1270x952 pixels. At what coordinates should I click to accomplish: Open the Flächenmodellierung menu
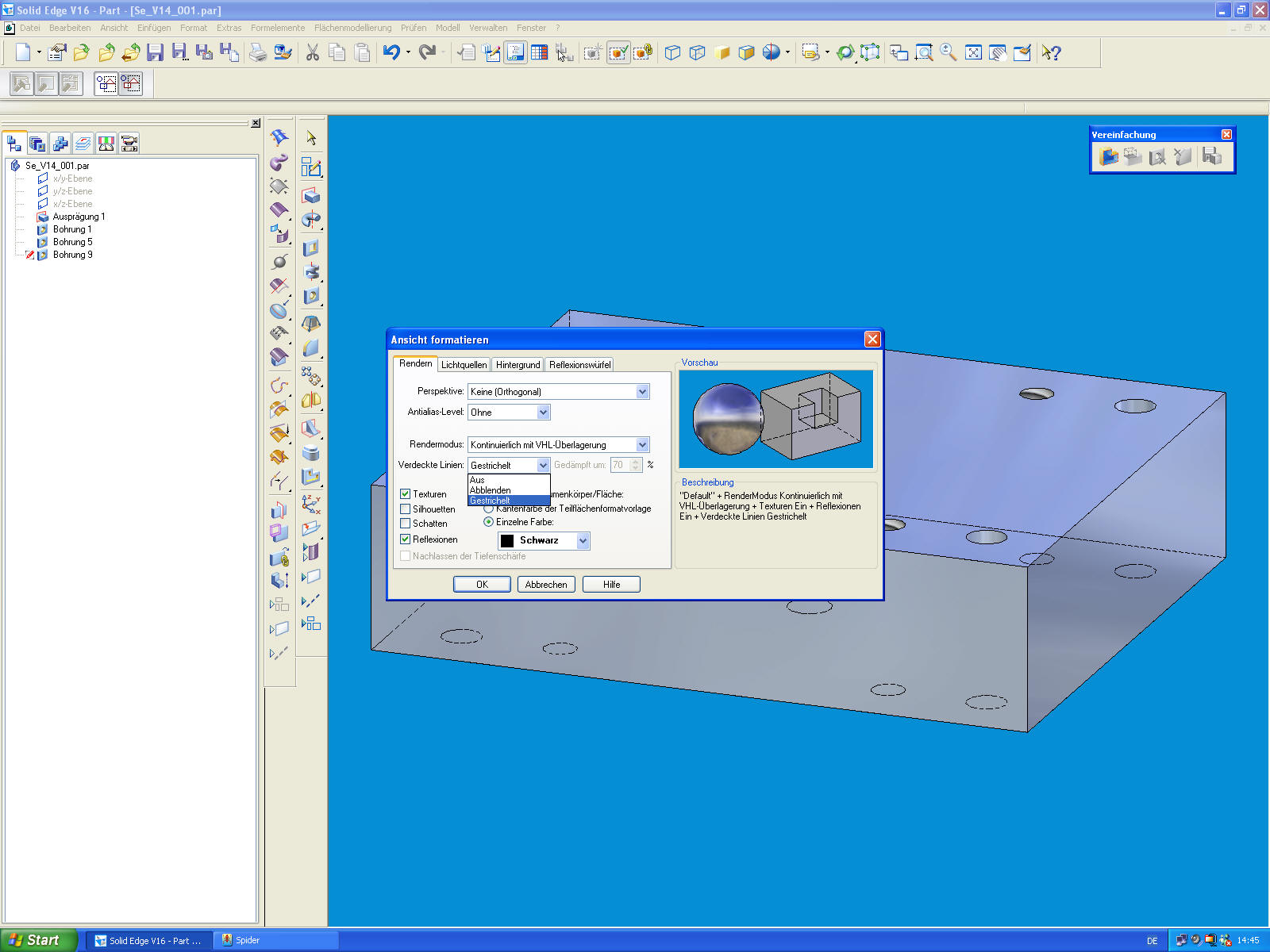pos(352,28)
